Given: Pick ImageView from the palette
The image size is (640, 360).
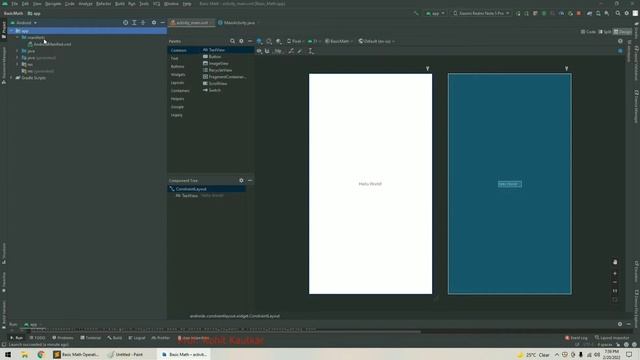Looking at the screenshot, I should (216, 63).
